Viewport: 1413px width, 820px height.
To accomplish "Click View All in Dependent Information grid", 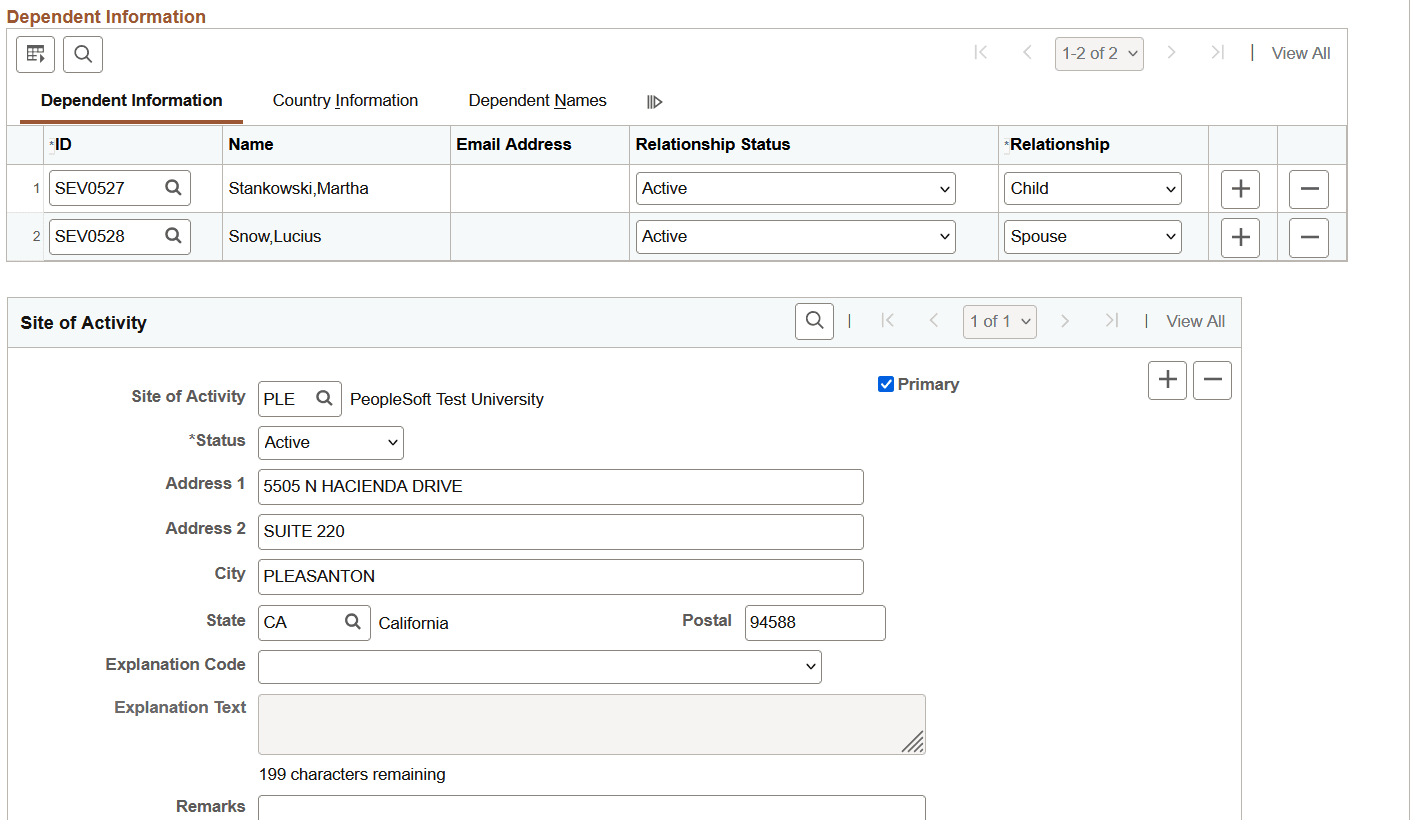I will [x=1300, y=54].
